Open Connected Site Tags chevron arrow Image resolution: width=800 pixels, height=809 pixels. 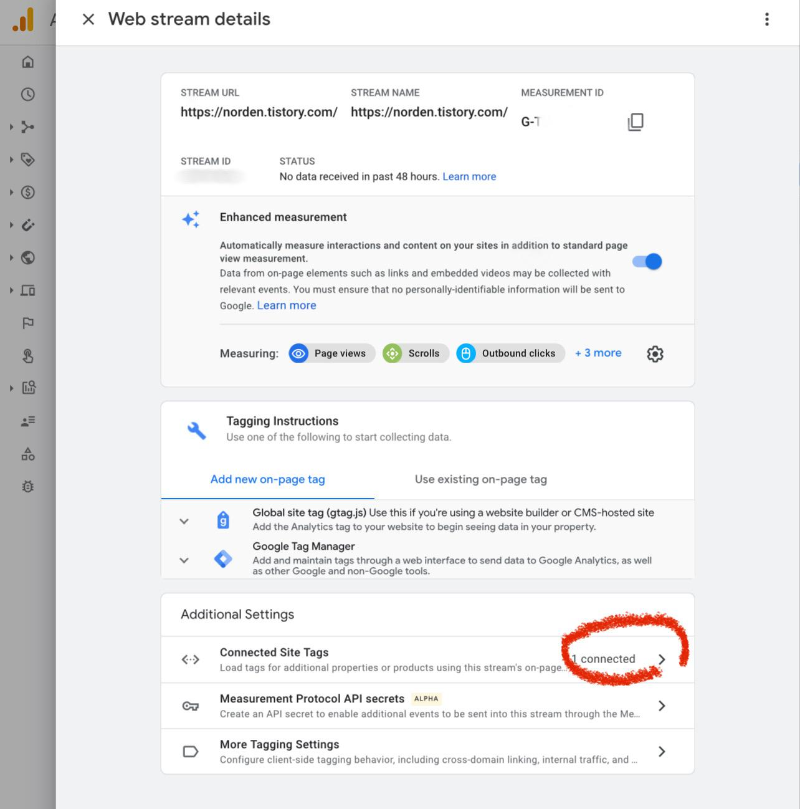tap(662, 659)
